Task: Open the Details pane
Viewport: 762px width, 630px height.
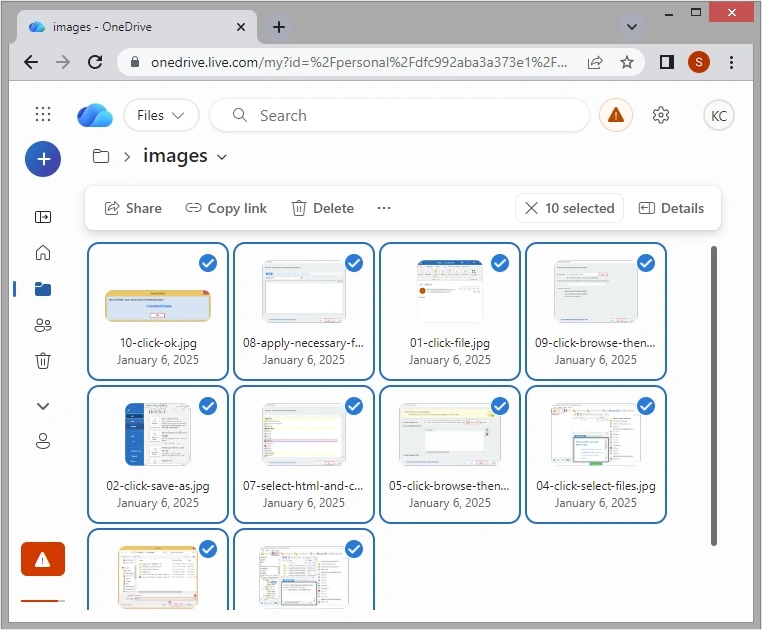Action: [x=671, y=208]
